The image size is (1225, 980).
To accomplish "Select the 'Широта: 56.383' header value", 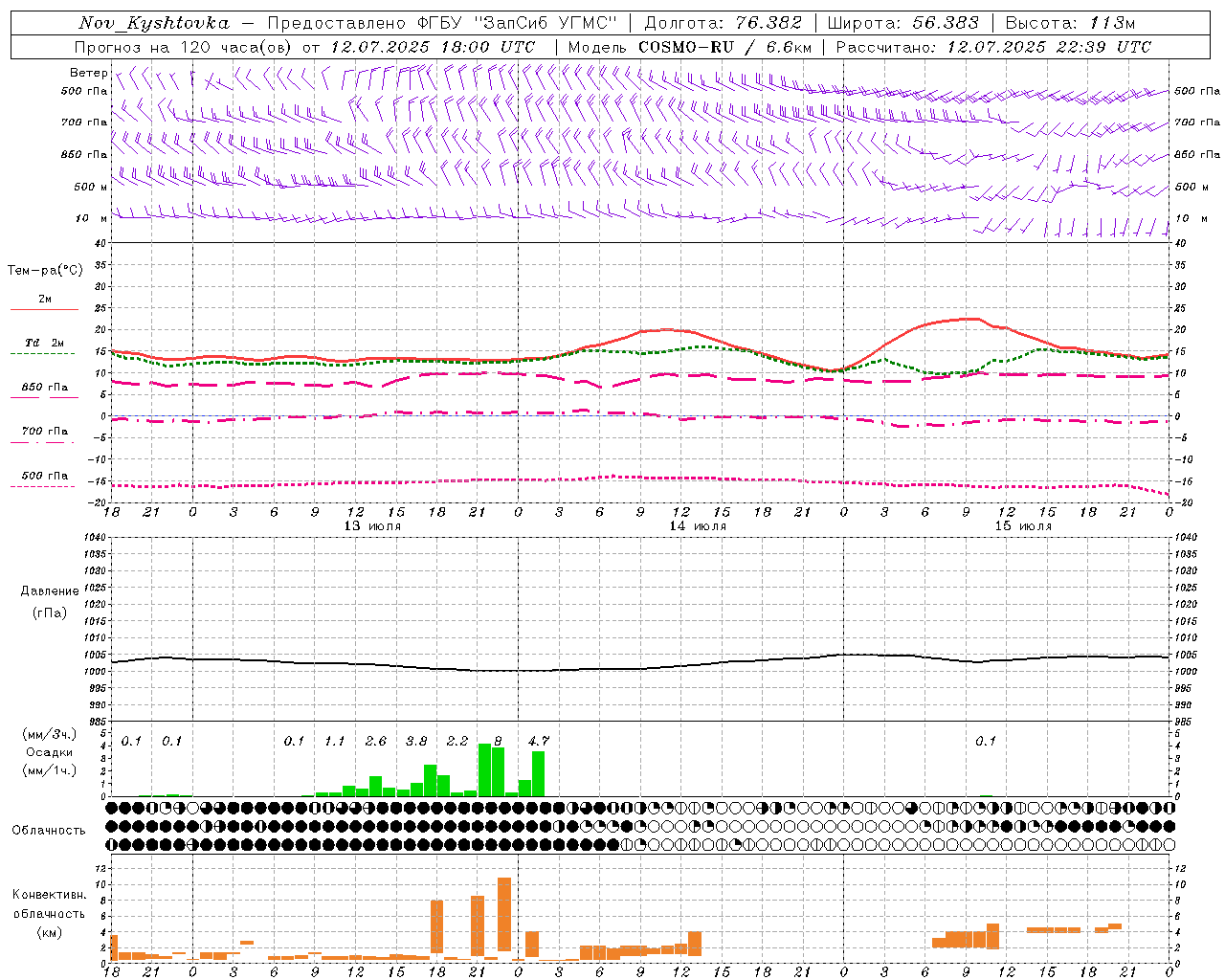I will (903, 23).
